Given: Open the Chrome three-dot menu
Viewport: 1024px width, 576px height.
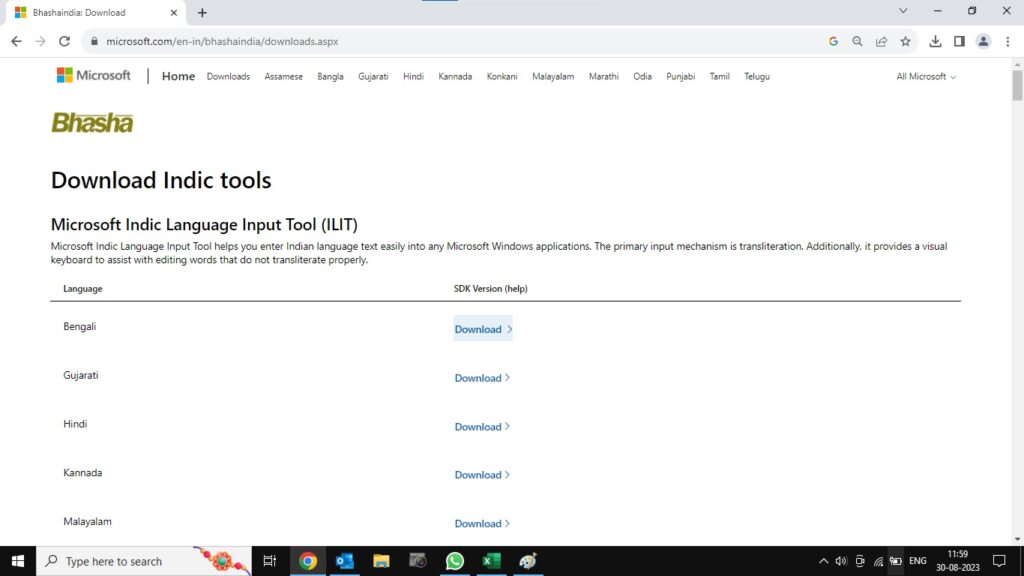Looking at the screenshot, I should click(1006, 42).
